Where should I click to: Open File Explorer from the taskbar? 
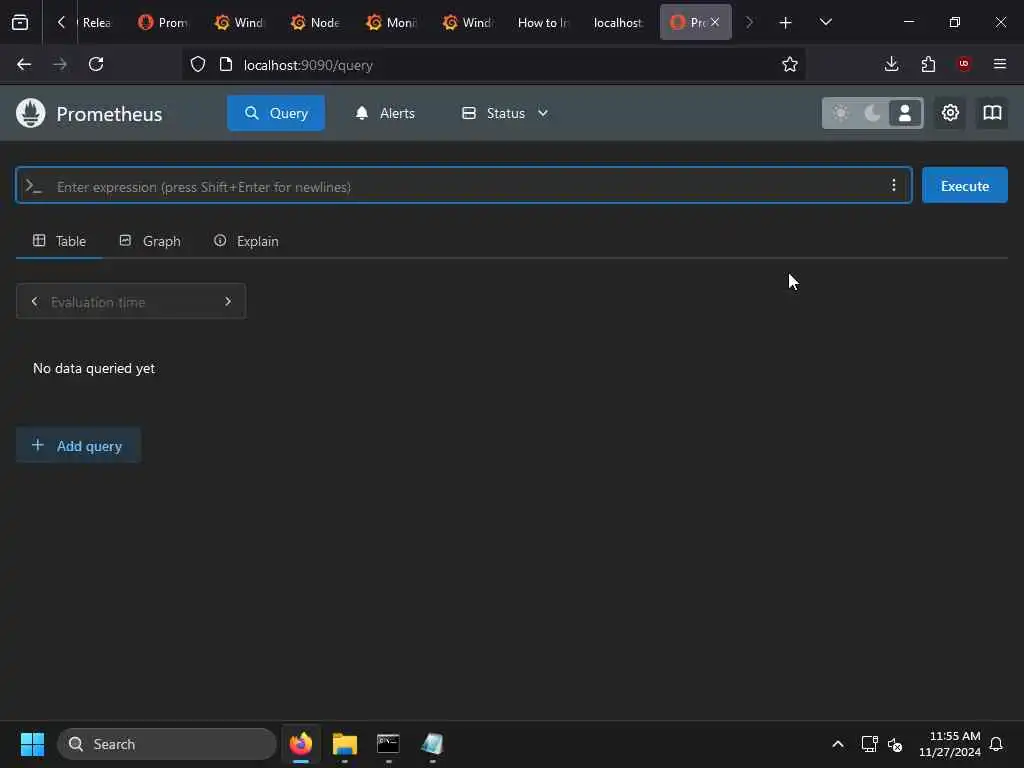[345, 744]
